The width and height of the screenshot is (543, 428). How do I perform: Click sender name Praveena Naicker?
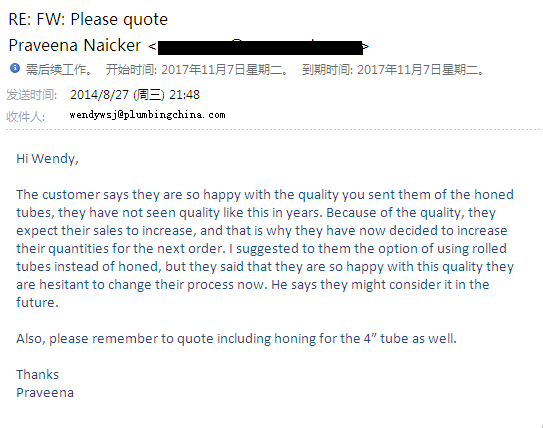(x=74, y=45)
